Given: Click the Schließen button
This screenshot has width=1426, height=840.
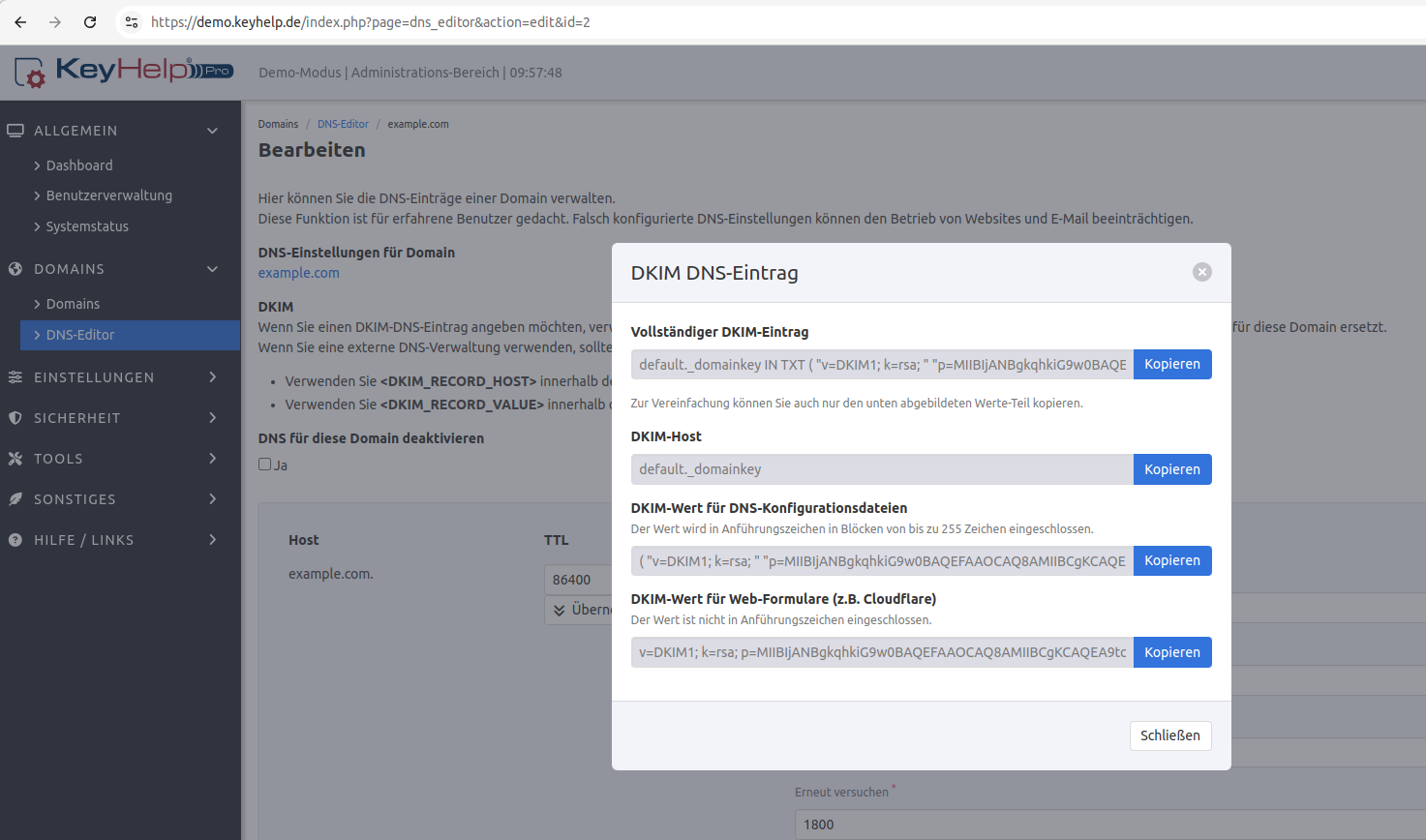Looking at the screenshot, I should 1169,735.
